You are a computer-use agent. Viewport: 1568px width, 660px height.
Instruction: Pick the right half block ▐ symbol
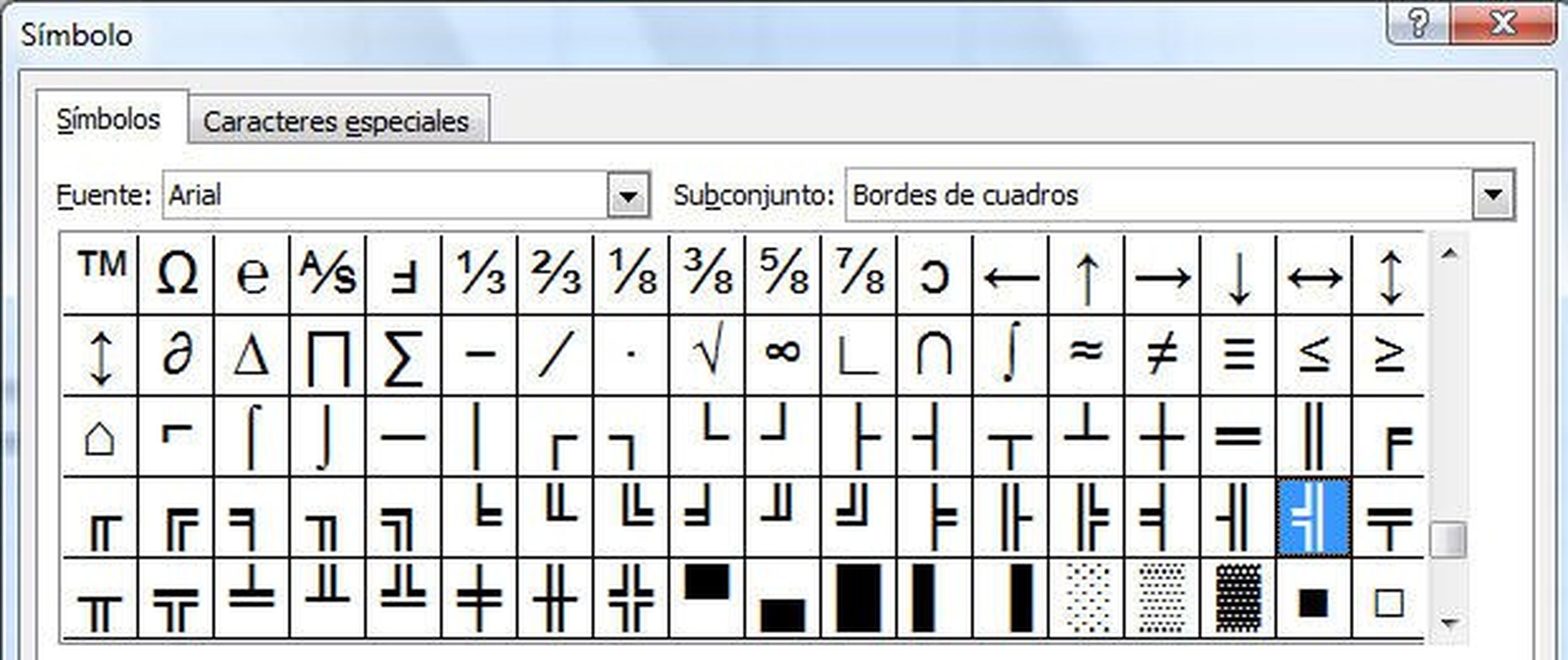(x=1011, y=598)
